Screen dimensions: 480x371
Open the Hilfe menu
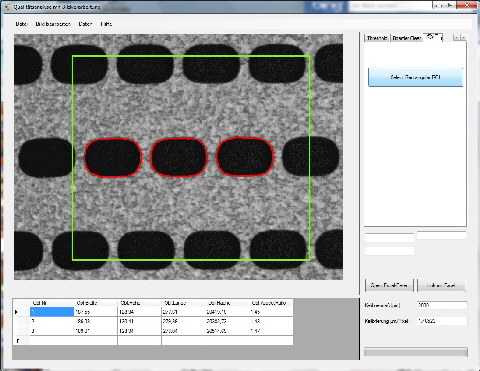106,24
